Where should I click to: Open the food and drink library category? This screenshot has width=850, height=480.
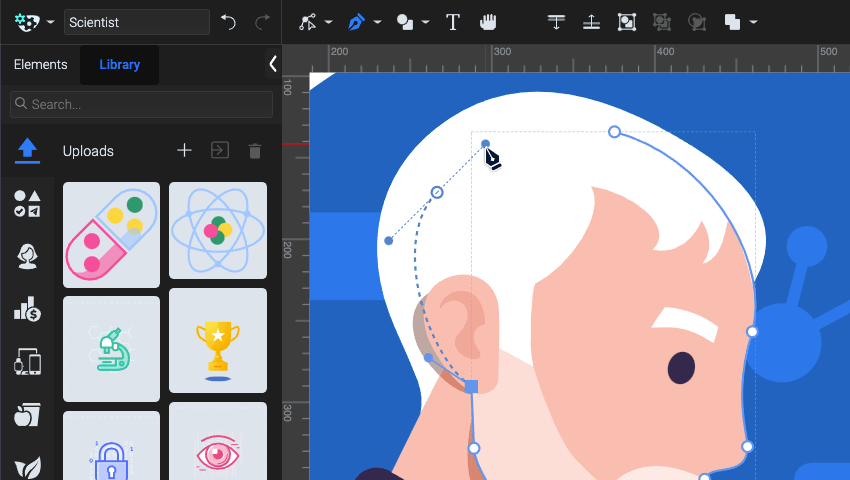[x=27, y=415]
